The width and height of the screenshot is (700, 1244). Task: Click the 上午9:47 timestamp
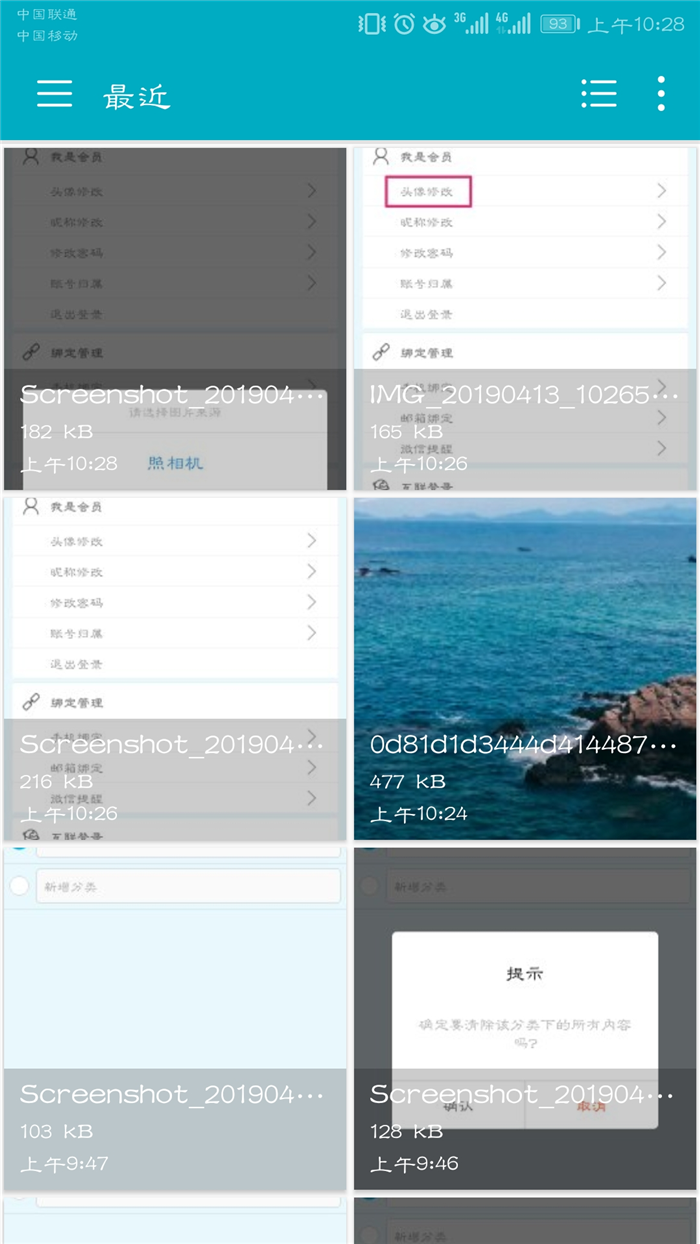64,1164
